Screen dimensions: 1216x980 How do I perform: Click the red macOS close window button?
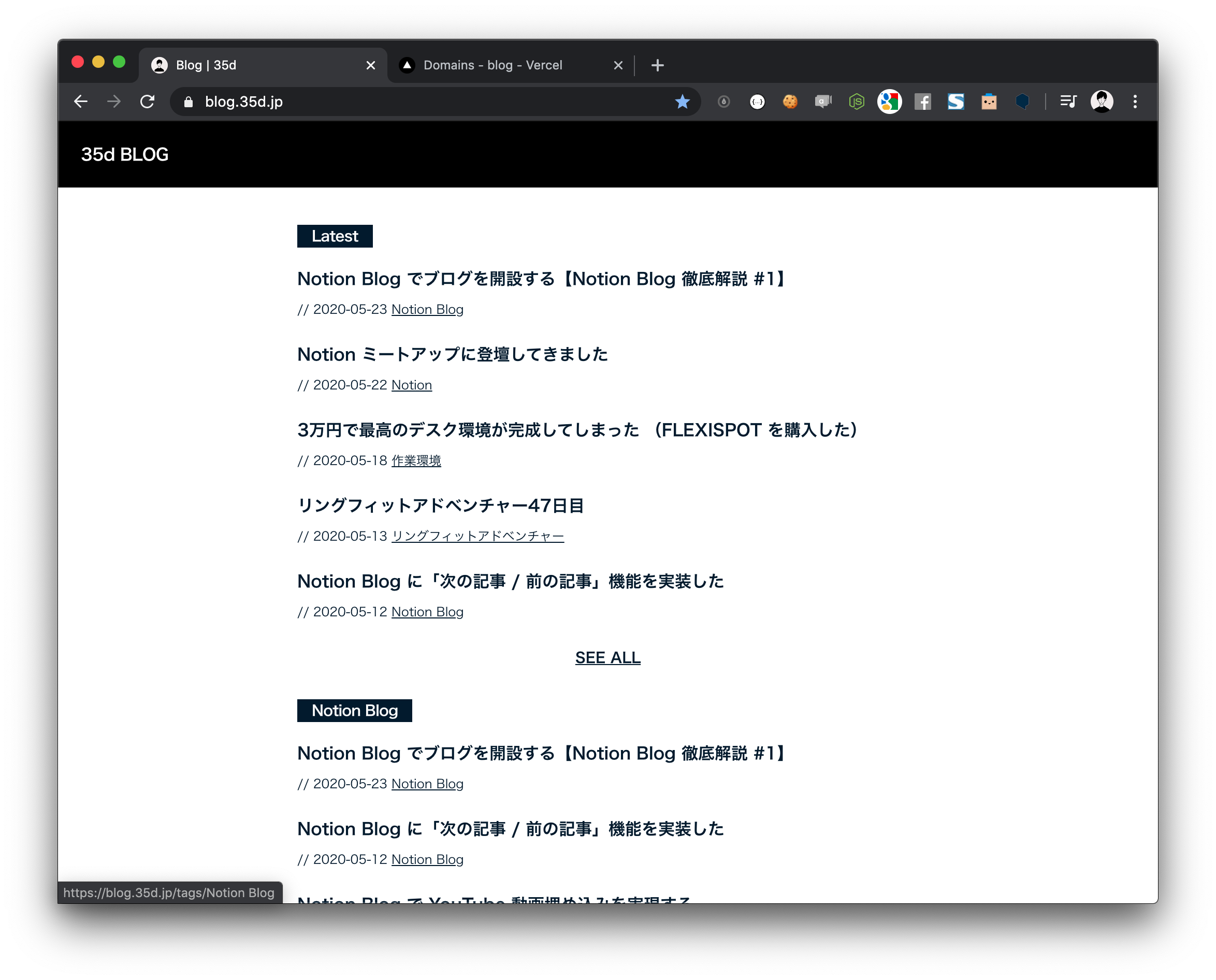78,62
